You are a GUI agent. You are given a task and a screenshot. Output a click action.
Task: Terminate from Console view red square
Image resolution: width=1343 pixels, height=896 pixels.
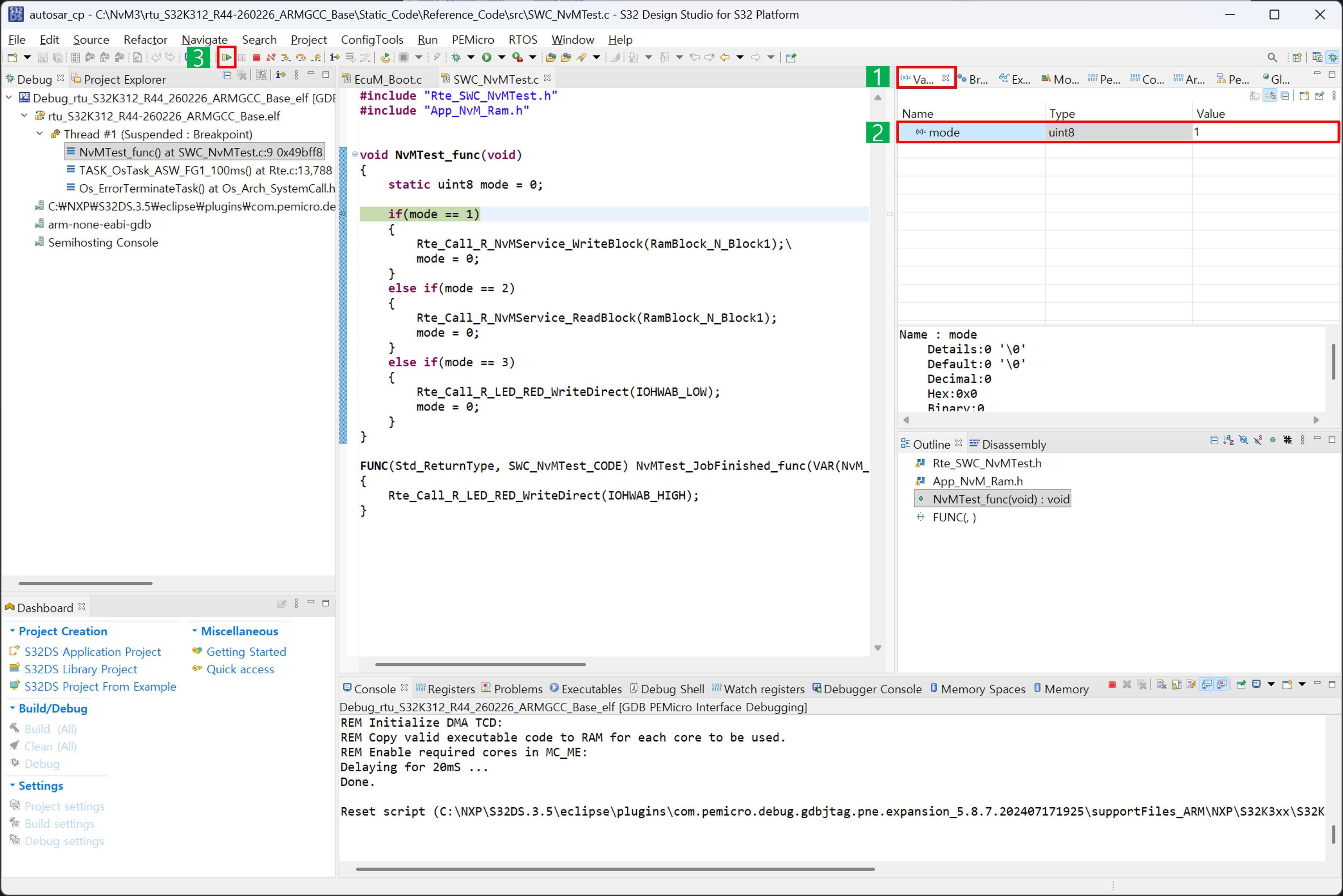tap(1112, 685)
